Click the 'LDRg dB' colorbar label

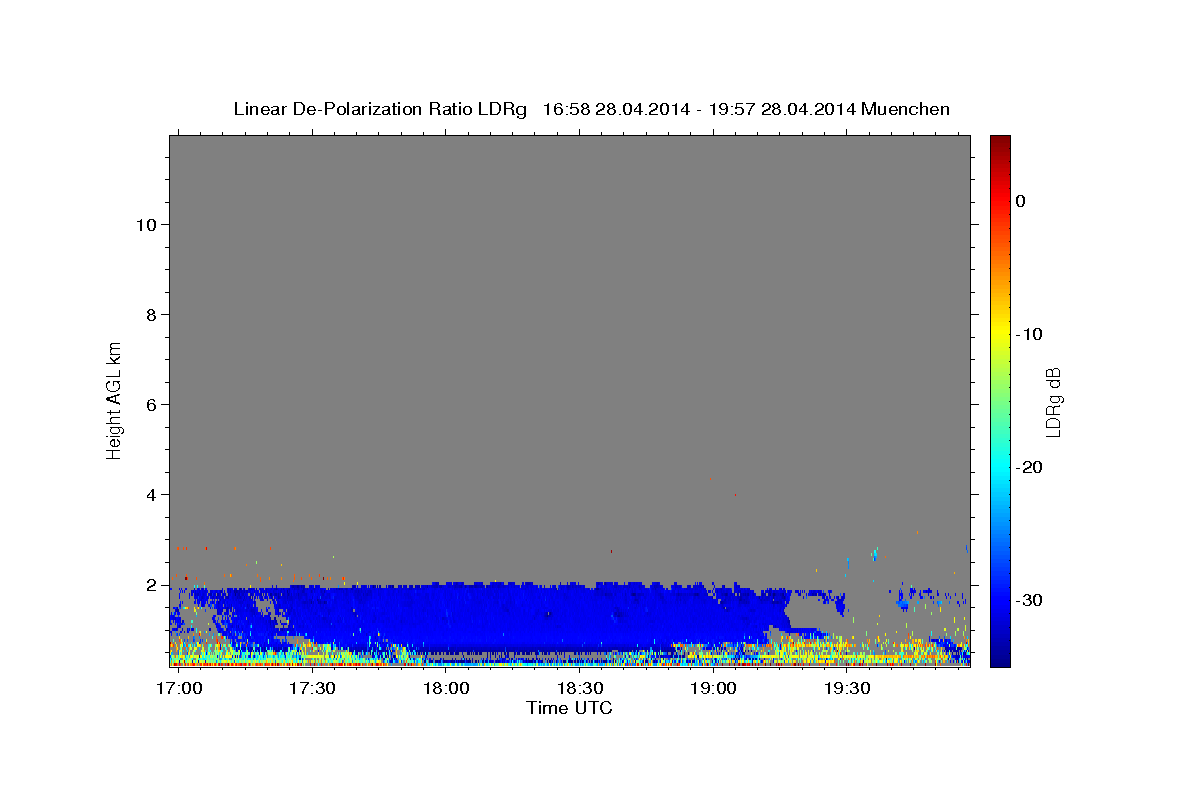click(1052, 402)
